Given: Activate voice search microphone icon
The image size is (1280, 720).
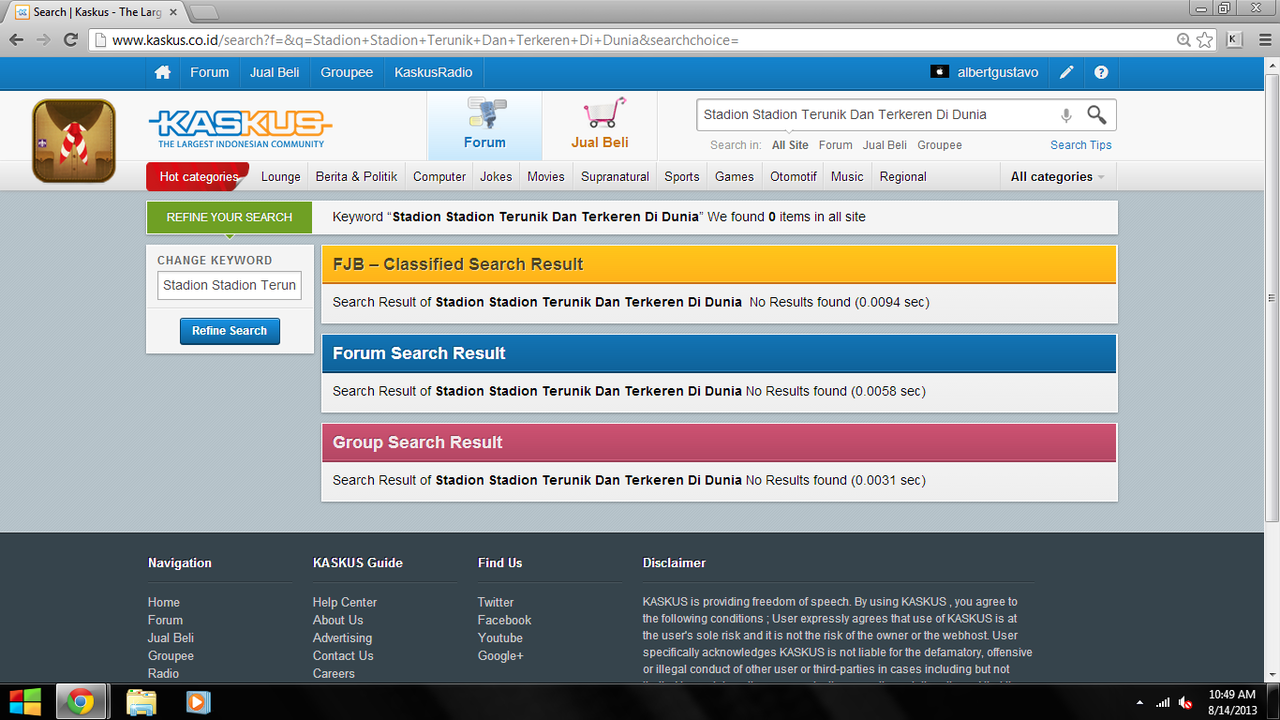Looking at the screenshot, I should 1066,116.
